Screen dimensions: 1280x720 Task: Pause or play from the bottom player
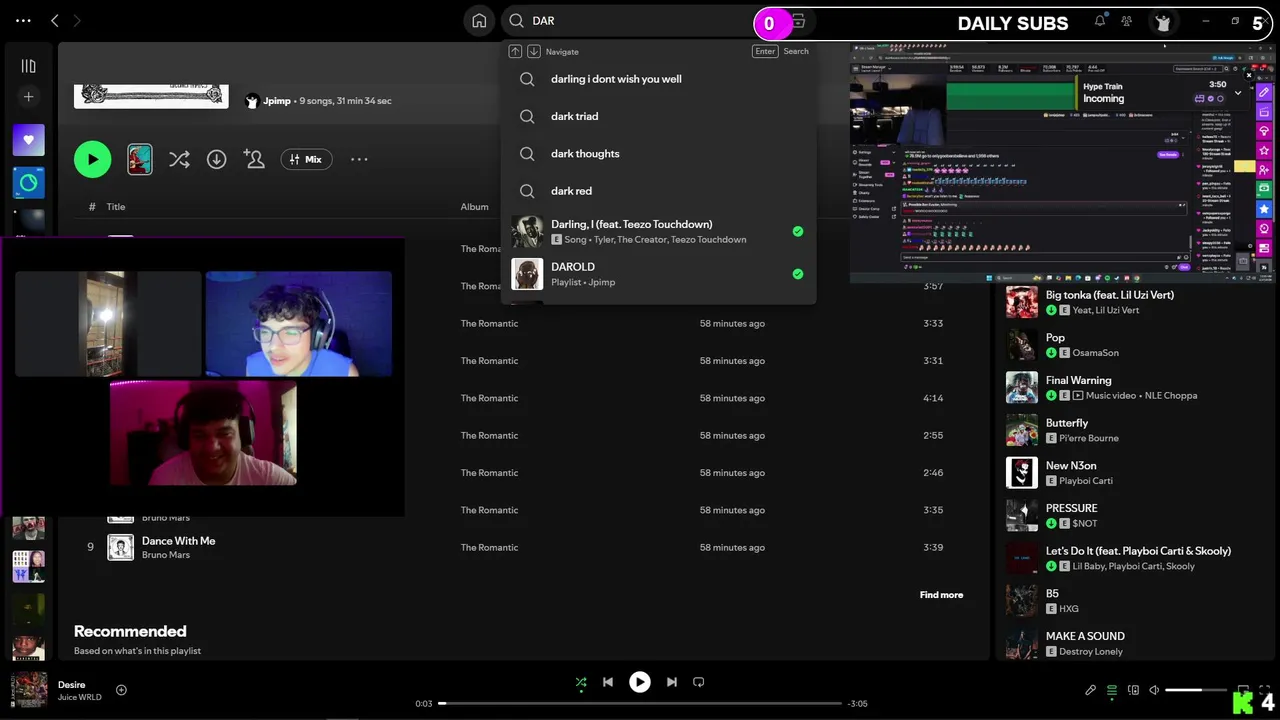(640, 682)
